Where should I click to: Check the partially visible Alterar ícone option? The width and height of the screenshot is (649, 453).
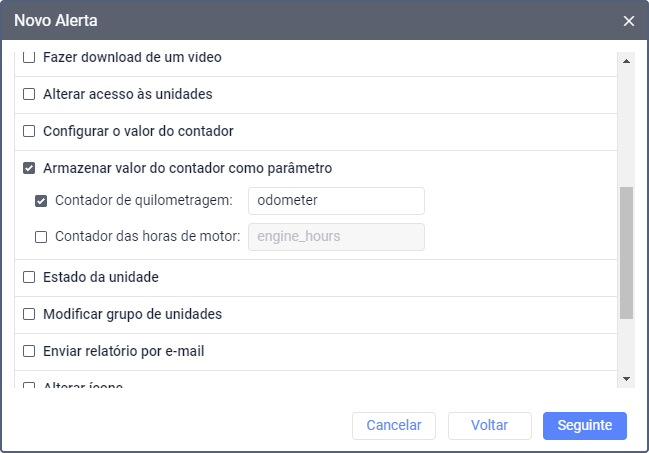[29, 386]
